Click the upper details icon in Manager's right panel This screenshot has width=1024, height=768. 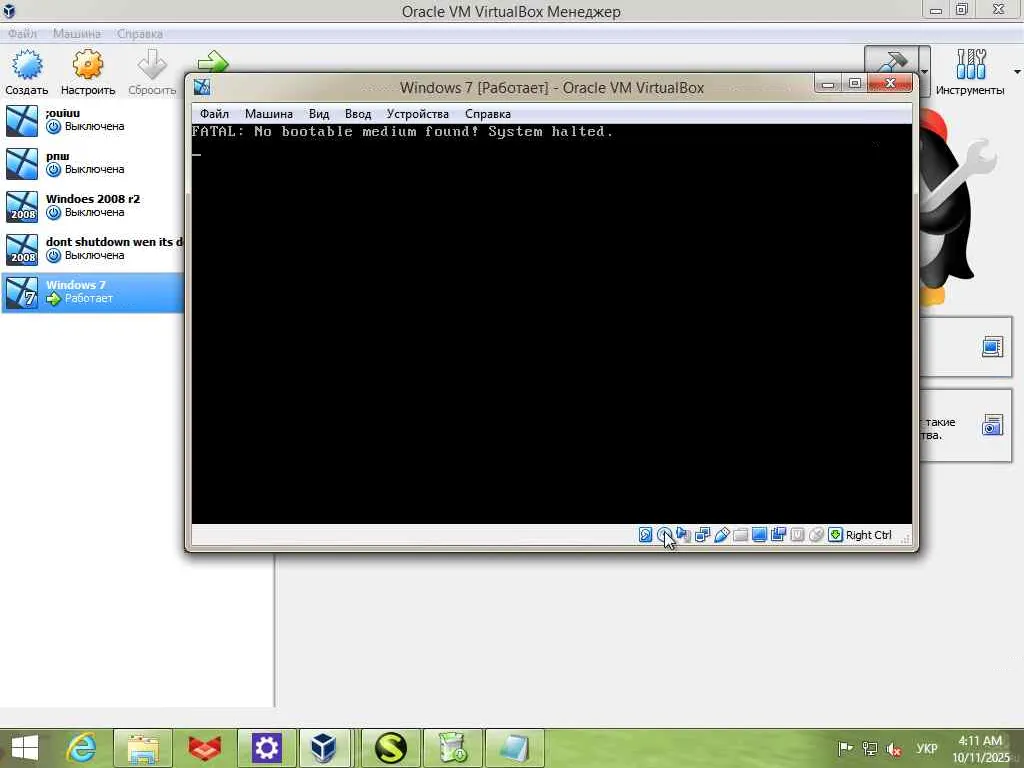[992, 347]
